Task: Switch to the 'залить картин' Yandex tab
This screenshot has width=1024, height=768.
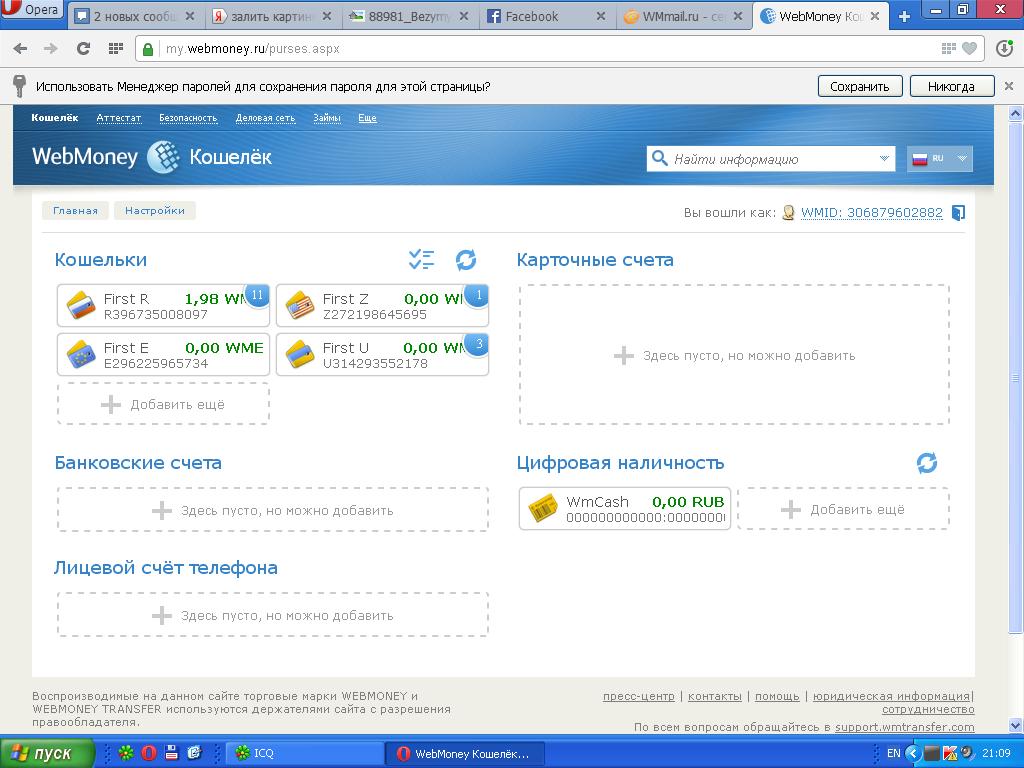Action: [273, 16]
